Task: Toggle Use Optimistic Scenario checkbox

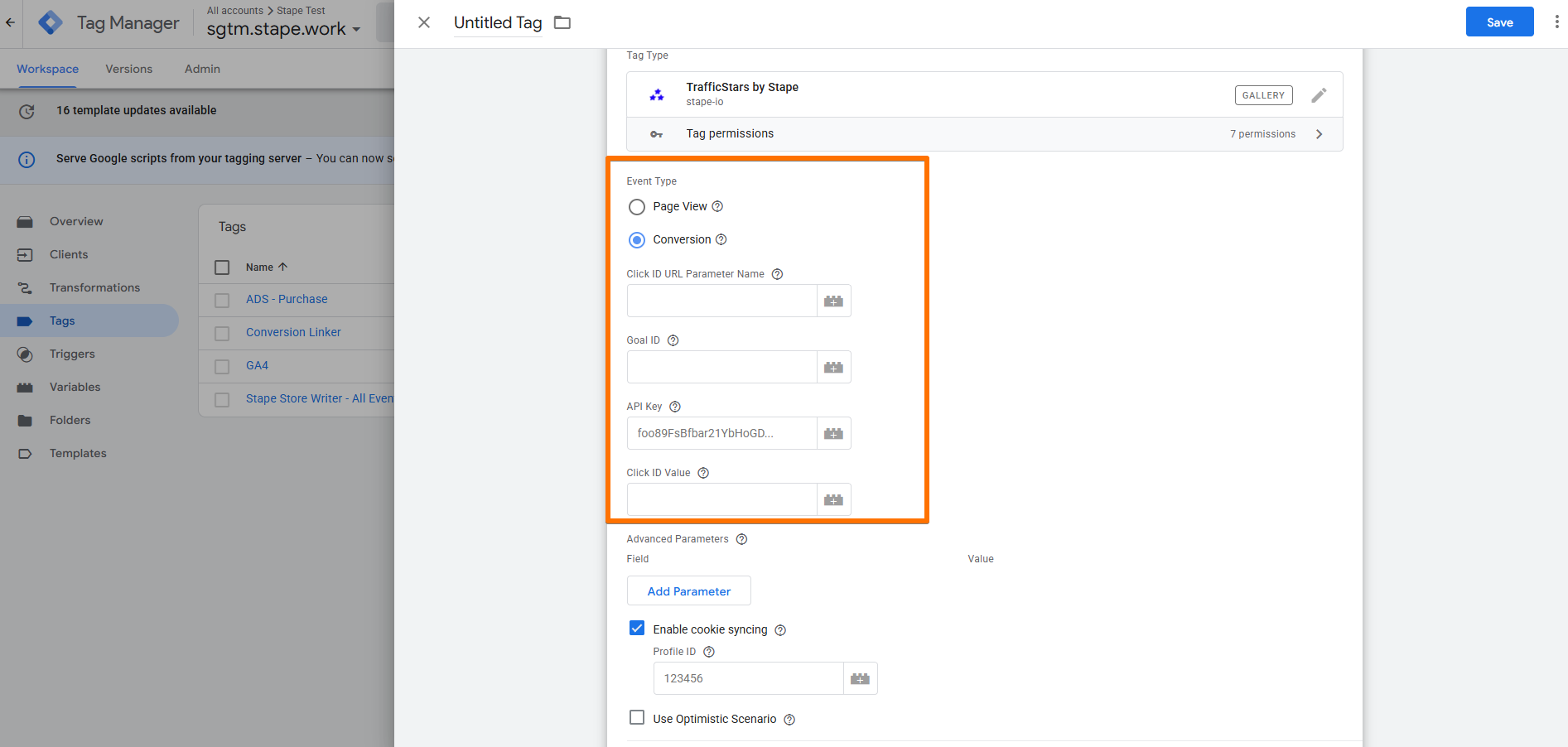Action: coord(636,717)
